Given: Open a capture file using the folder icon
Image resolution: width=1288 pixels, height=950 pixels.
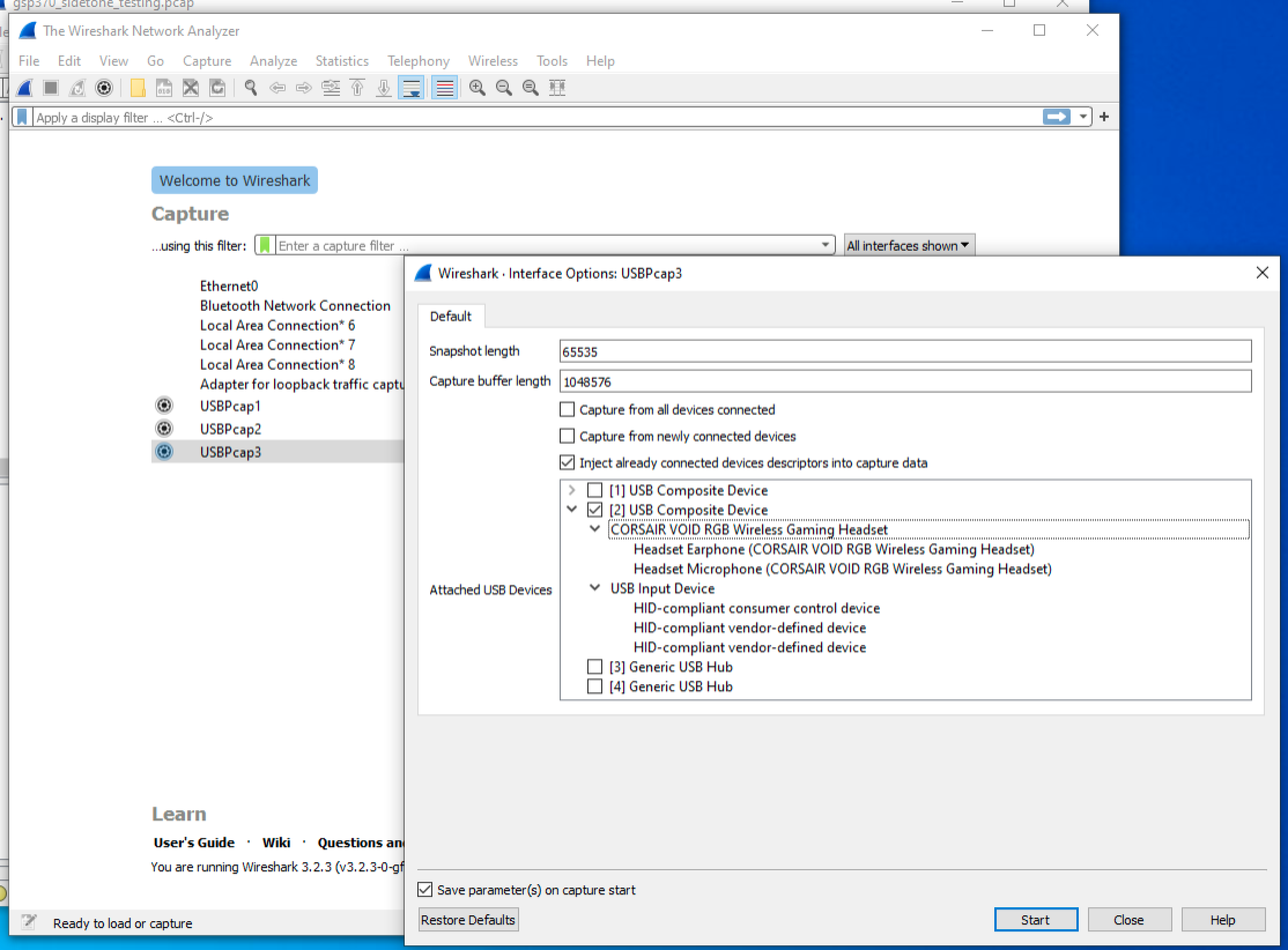Looking at the screenshot, I should pos(137,88).
